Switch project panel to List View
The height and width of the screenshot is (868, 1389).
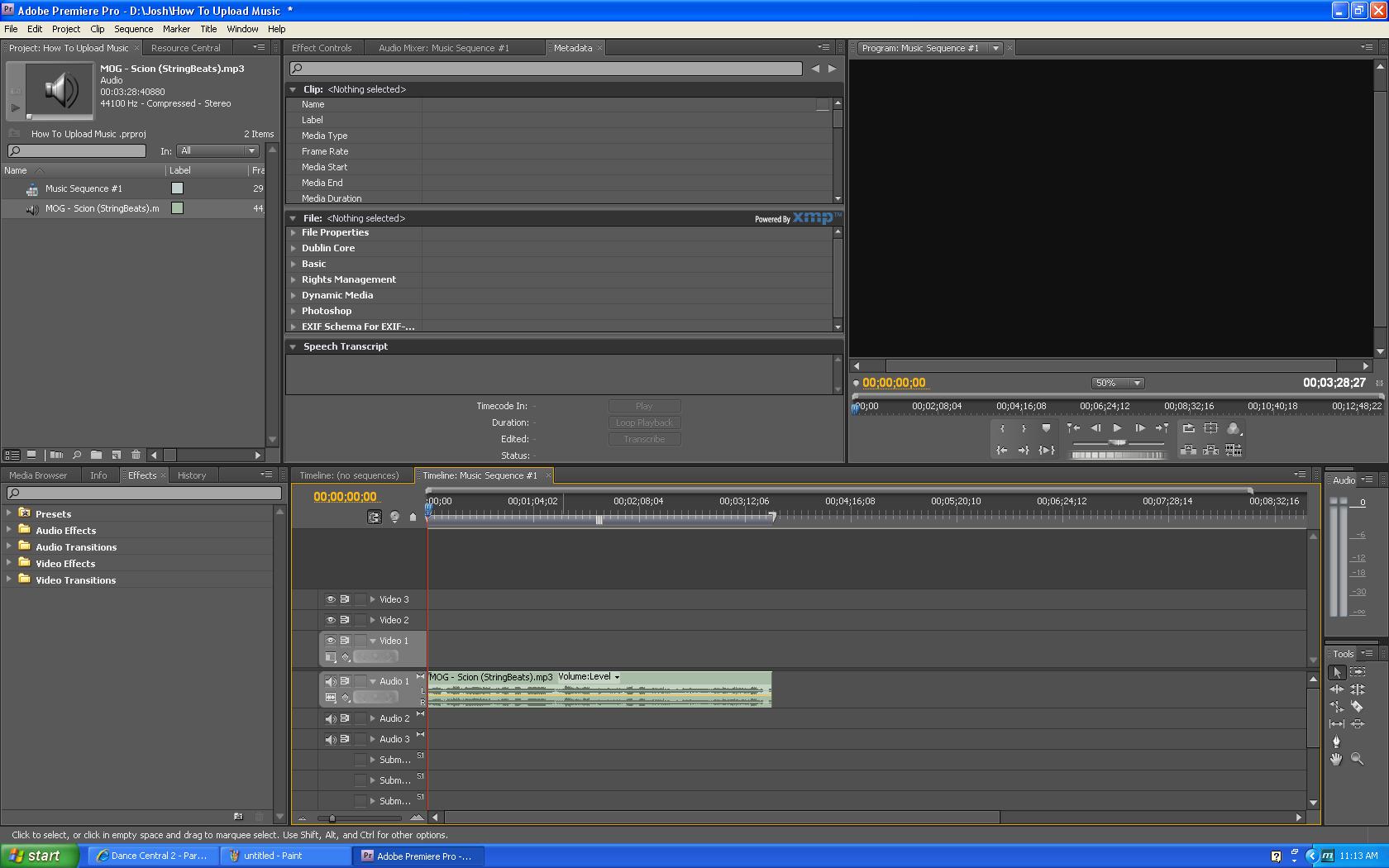(x=12, y=455)
